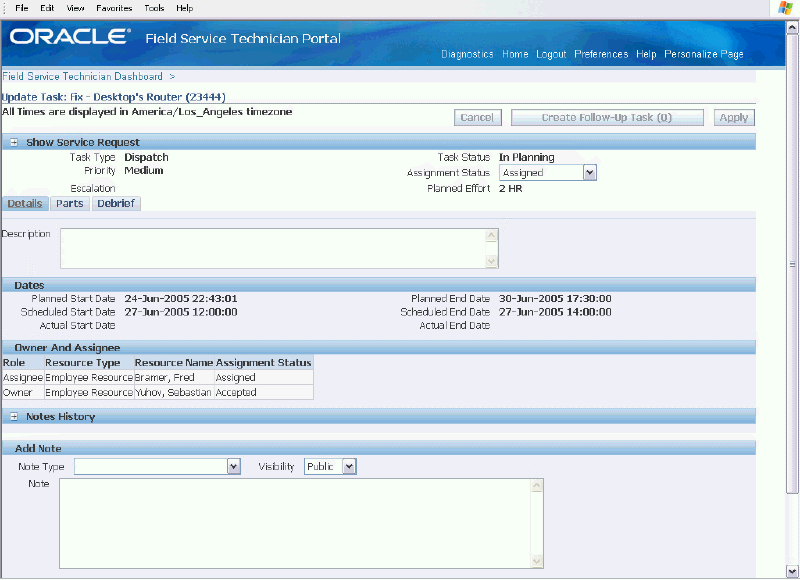Open the Assignment Status dropdown
This screenshot has height=580, width=800.
click(589, 172)
